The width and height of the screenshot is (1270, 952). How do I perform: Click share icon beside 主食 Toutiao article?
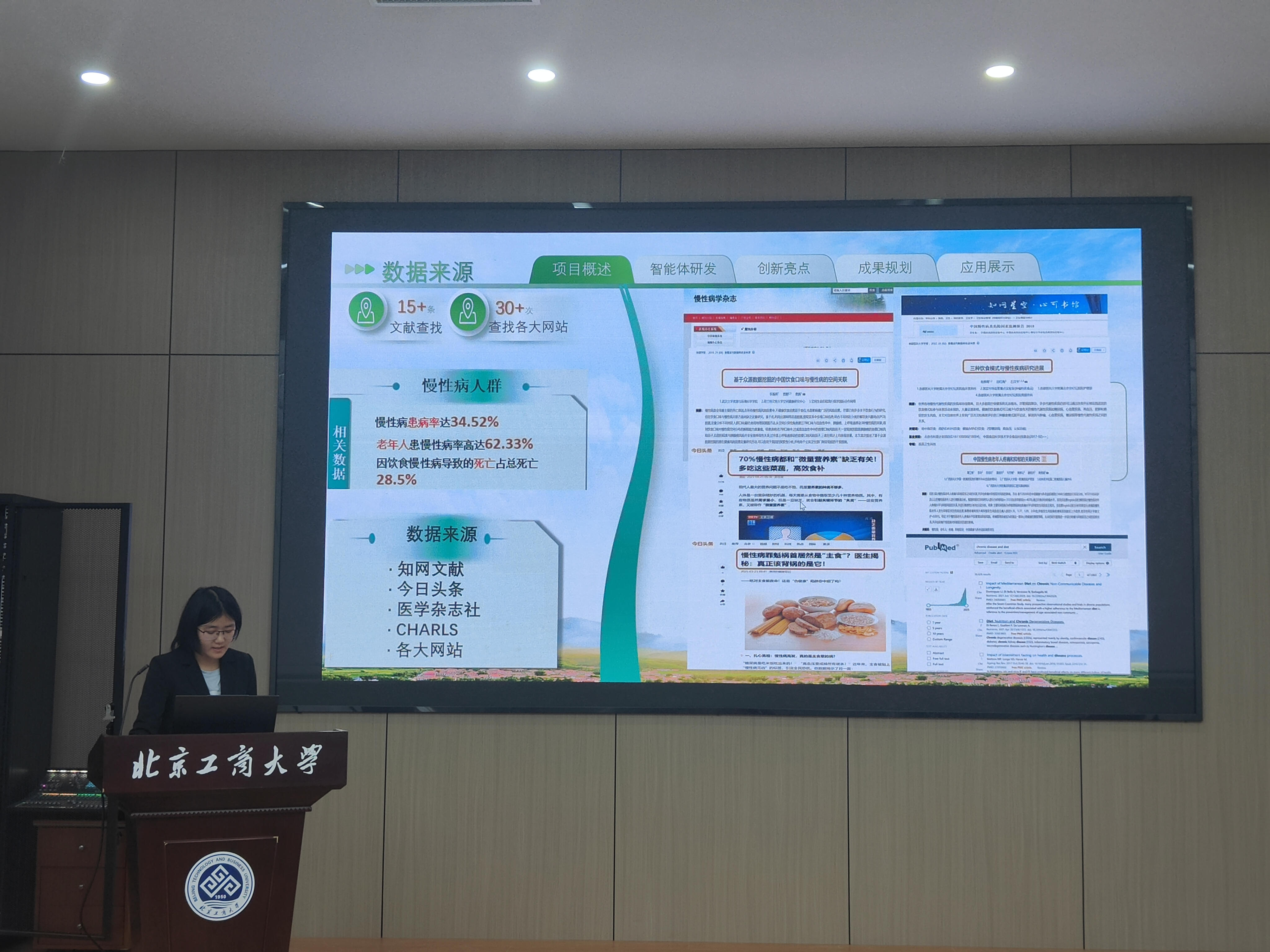pyautogui.click(x=722, y=602)
